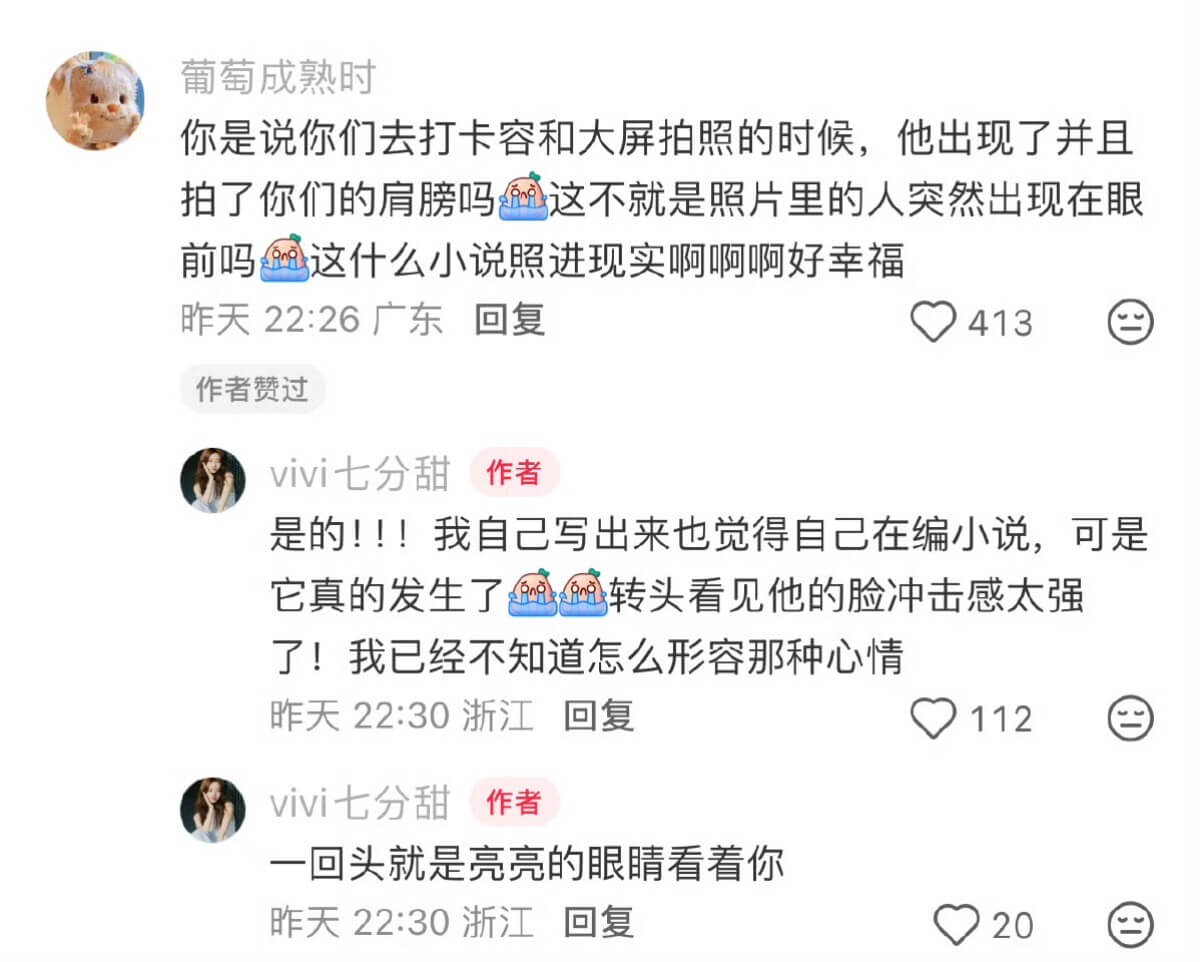
Task: Dislike the 葡萄成熟时 comment via face icon
Action: (x=1132, y=323)
